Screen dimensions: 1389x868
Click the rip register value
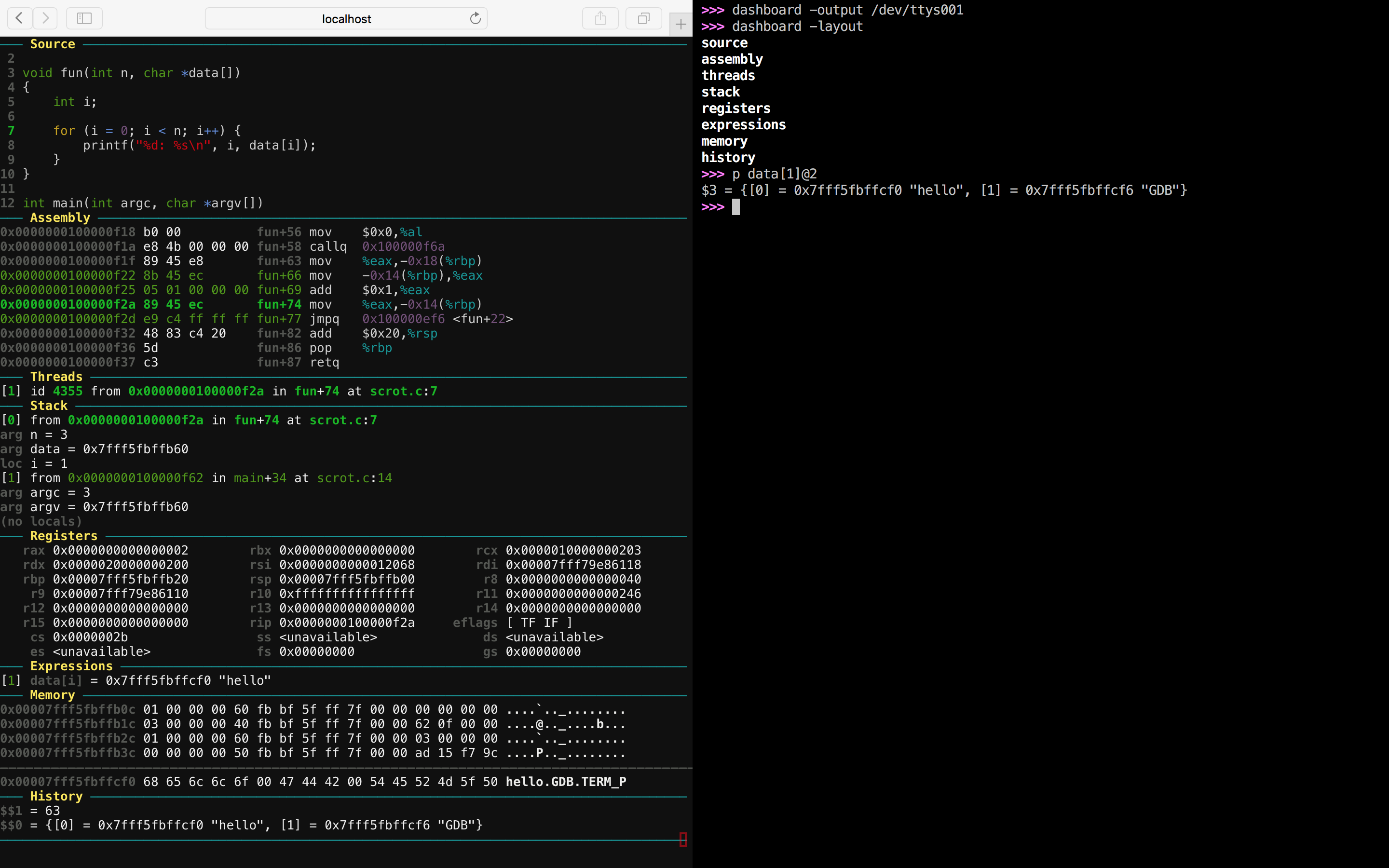[x=347, y=622]
